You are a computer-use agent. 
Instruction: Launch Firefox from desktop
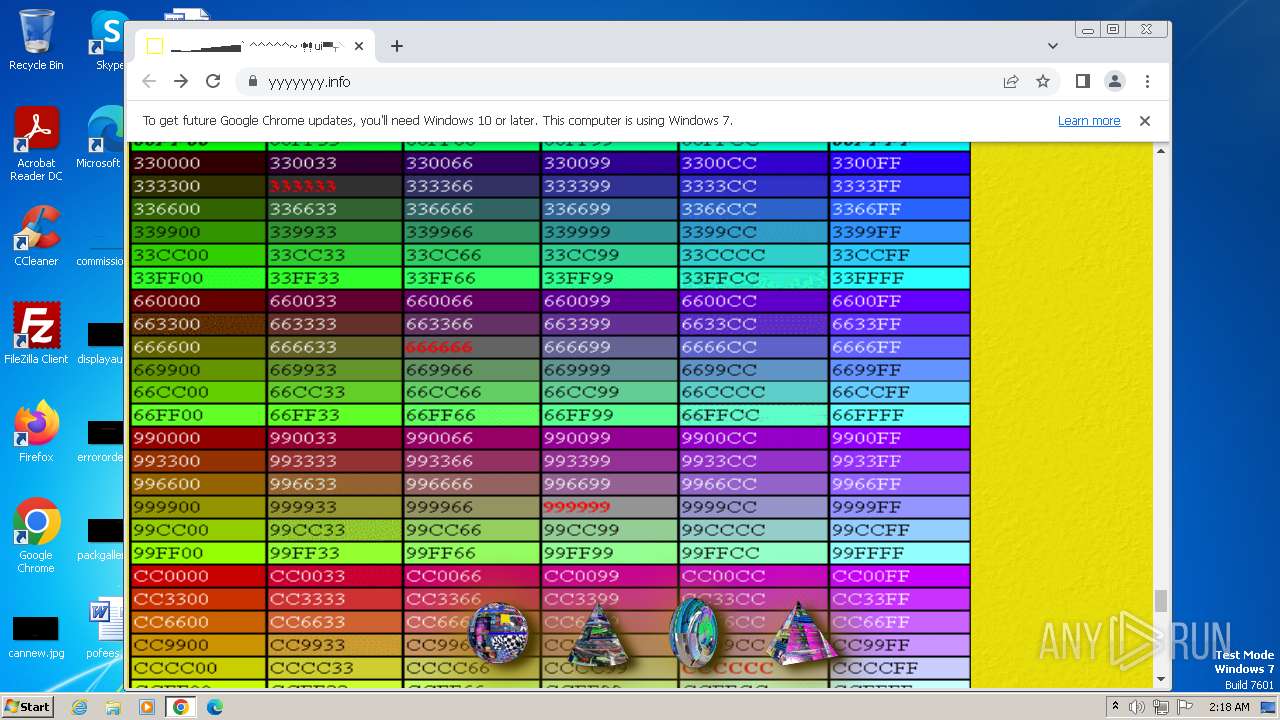[36, 432]
